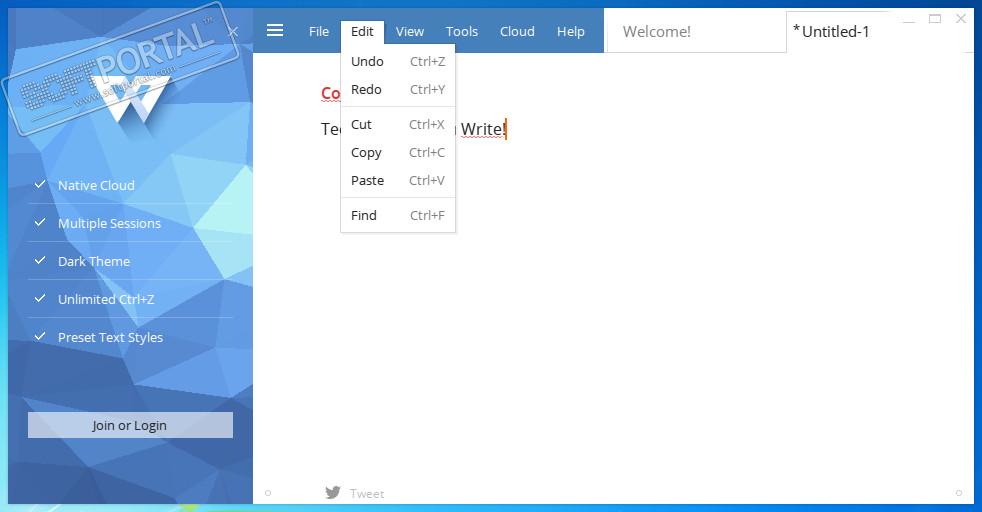Switch to the *Untitled-1 tab
The width and height of the screenshot is (982, 512).
coord(839,31)
